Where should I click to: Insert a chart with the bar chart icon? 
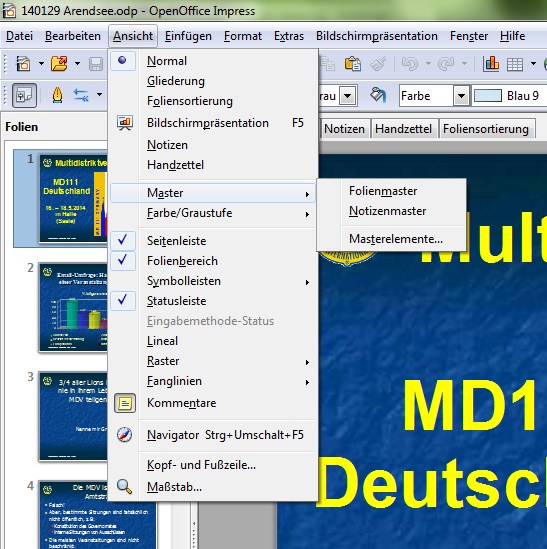(491, 64)
